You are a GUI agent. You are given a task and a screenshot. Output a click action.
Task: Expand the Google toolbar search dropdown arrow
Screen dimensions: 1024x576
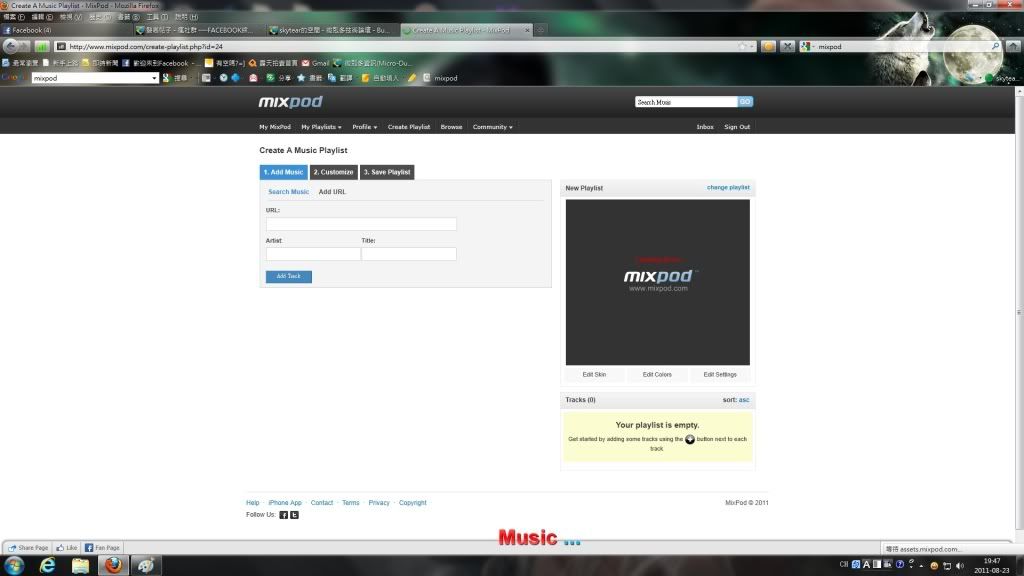pyautogui.click(x=154, y=78)
